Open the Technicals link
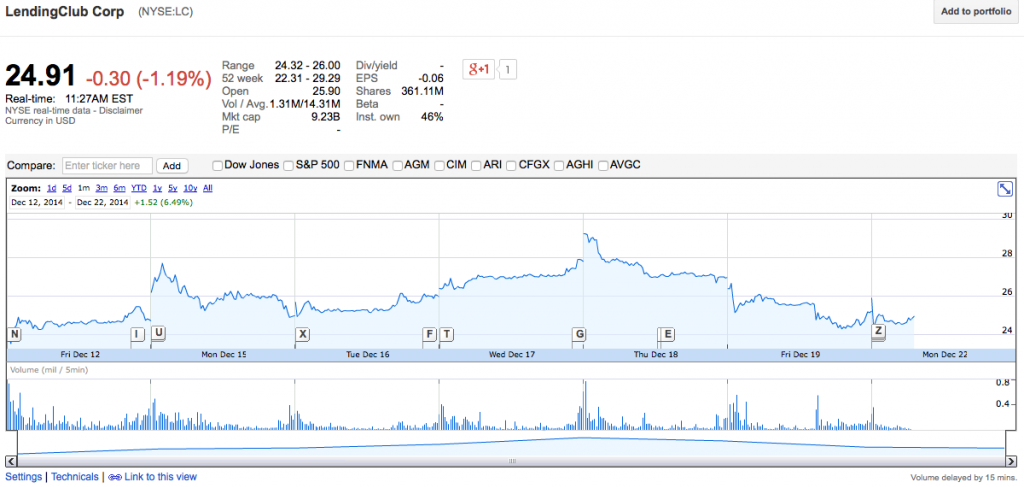The image size is (1024, 487). (75, 477)
